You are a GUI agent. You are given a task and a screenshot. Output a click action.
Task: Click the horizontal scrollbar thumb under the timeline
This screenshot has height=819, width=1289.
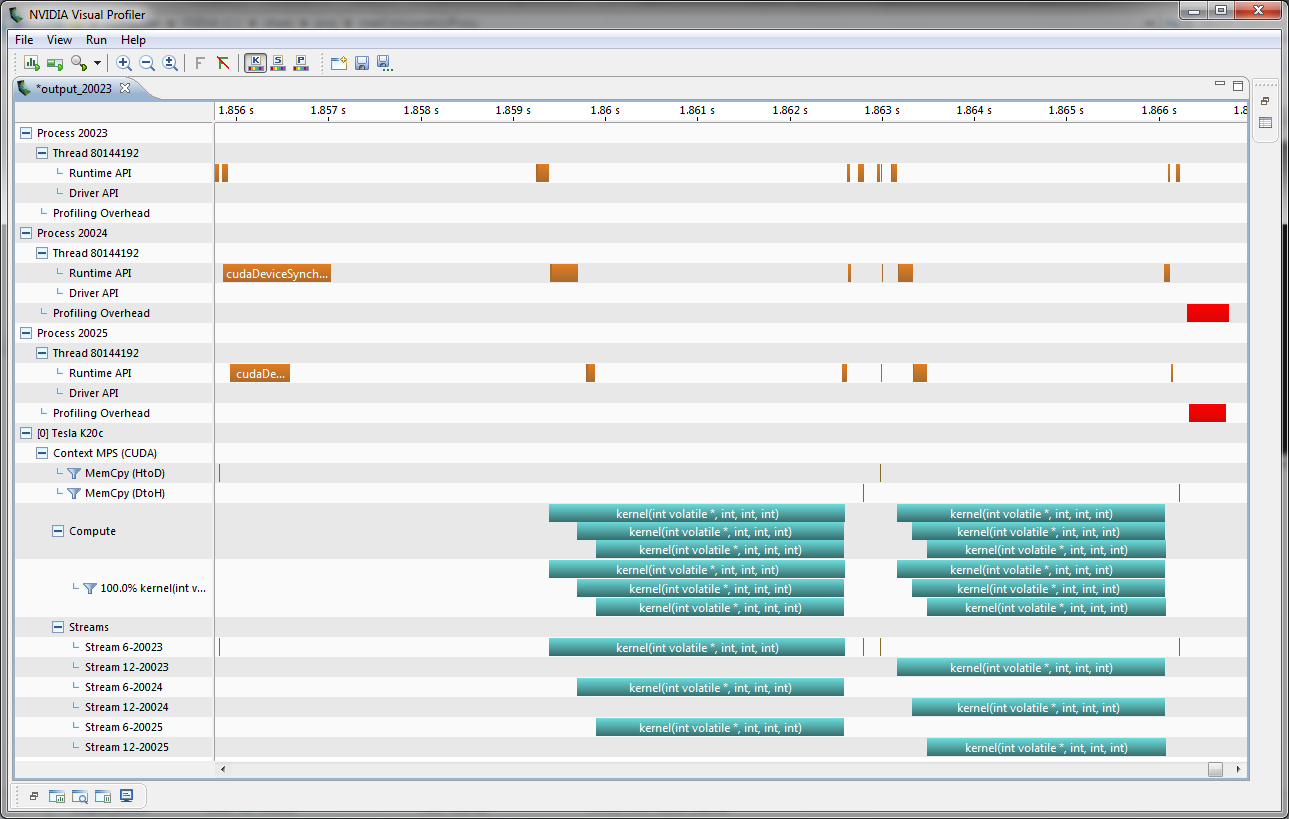click(1215, 769)
